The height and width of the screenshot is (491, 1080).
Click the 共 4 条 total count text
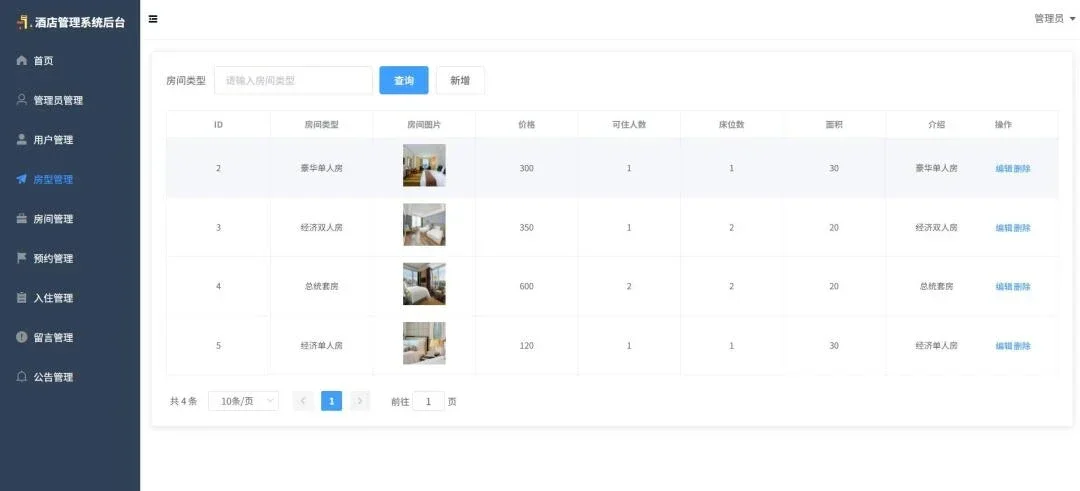183,401
